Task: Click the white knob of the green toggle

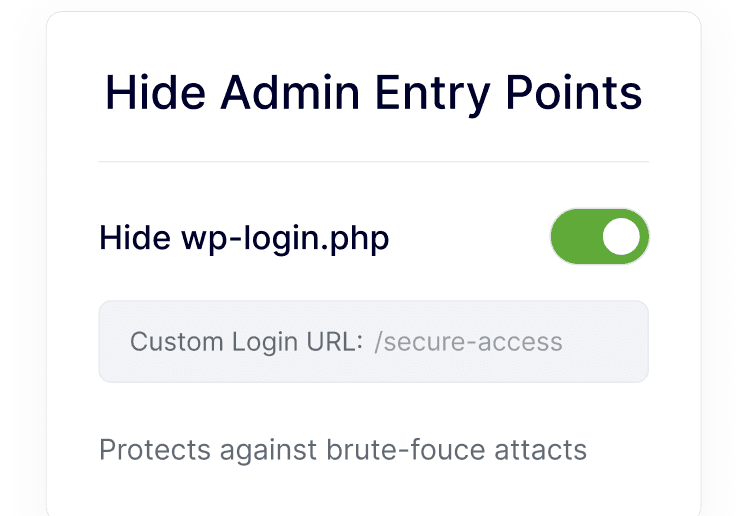Action: click(623, 237)
